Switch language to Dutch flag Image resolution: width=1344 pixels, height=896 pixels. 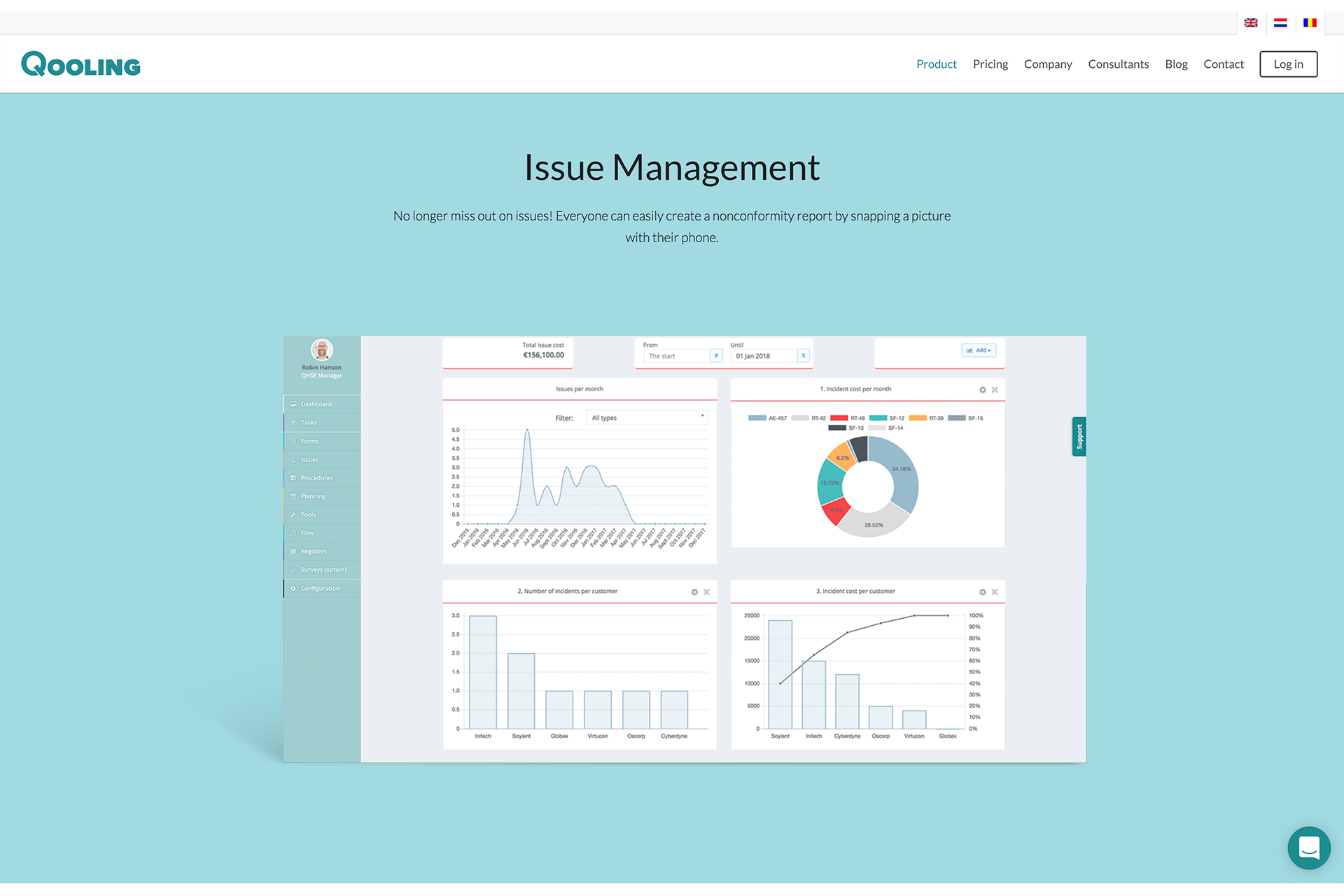pyautogui.click(x=1280, y=23)
